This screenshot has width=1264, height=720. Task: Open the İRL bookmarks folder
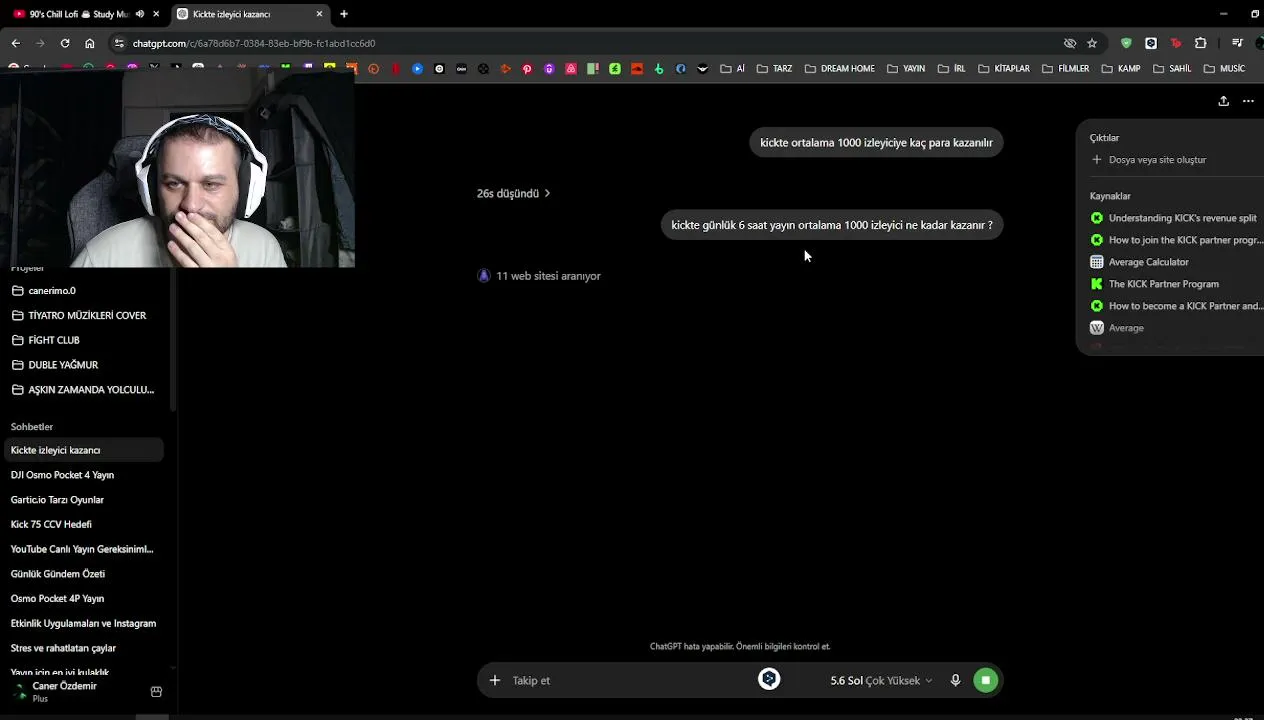pyautogui.click(x=952, y=69)
